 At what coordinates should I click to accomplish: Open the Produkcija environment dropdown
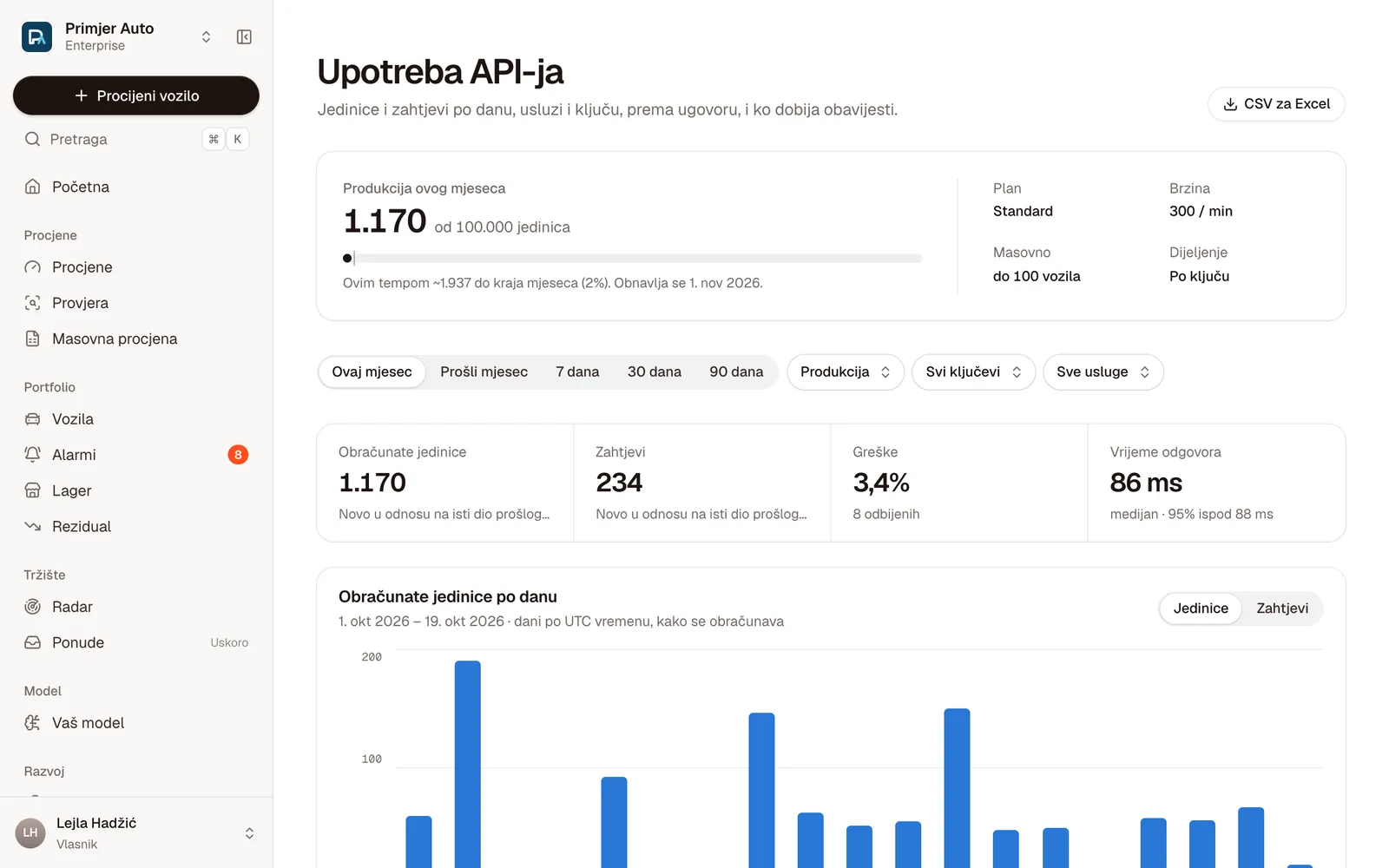tap(846, 372)
